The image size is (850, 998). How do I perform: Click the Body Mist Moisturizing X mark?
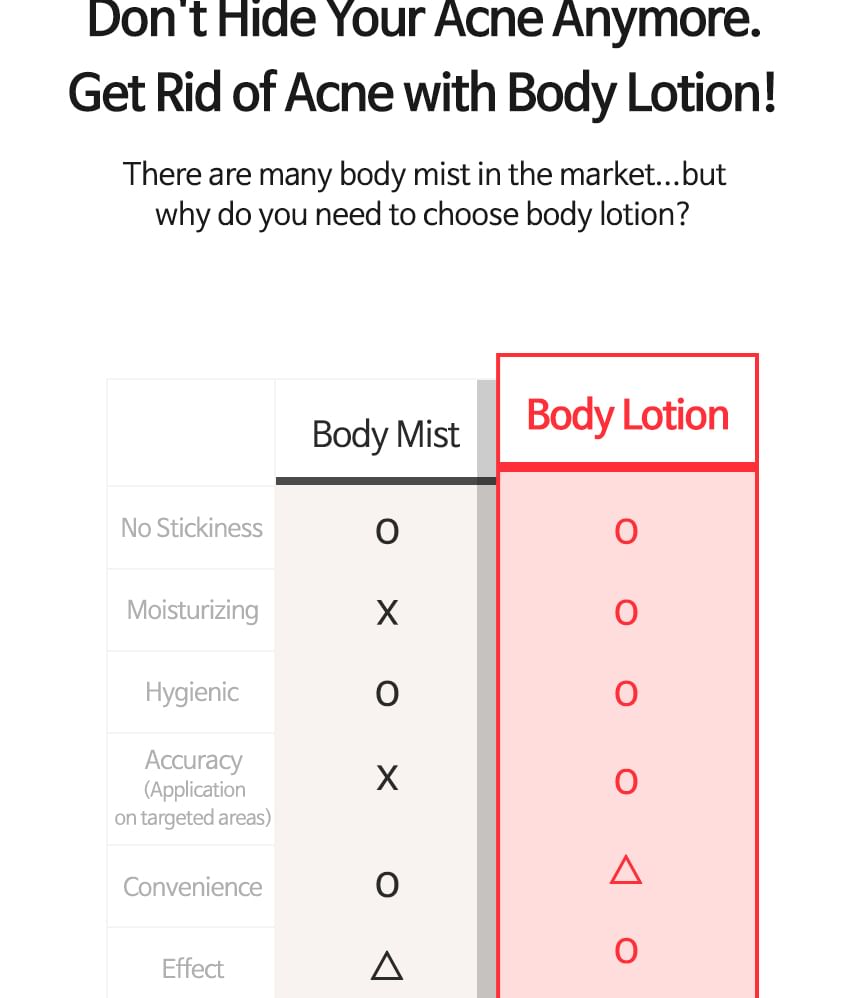tap(387, 612)
